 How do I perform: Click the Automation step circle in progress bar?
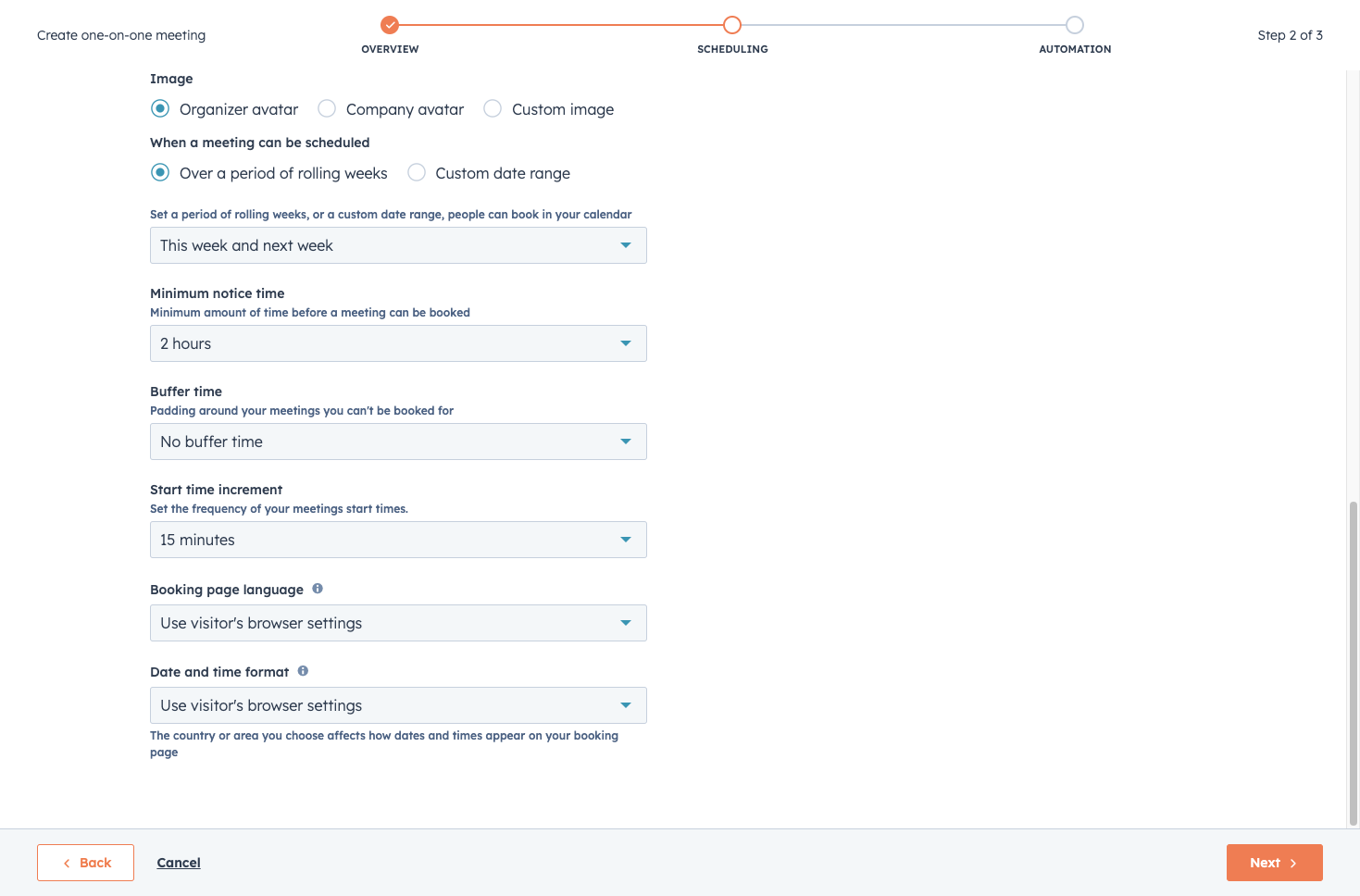coord(1075,25)
